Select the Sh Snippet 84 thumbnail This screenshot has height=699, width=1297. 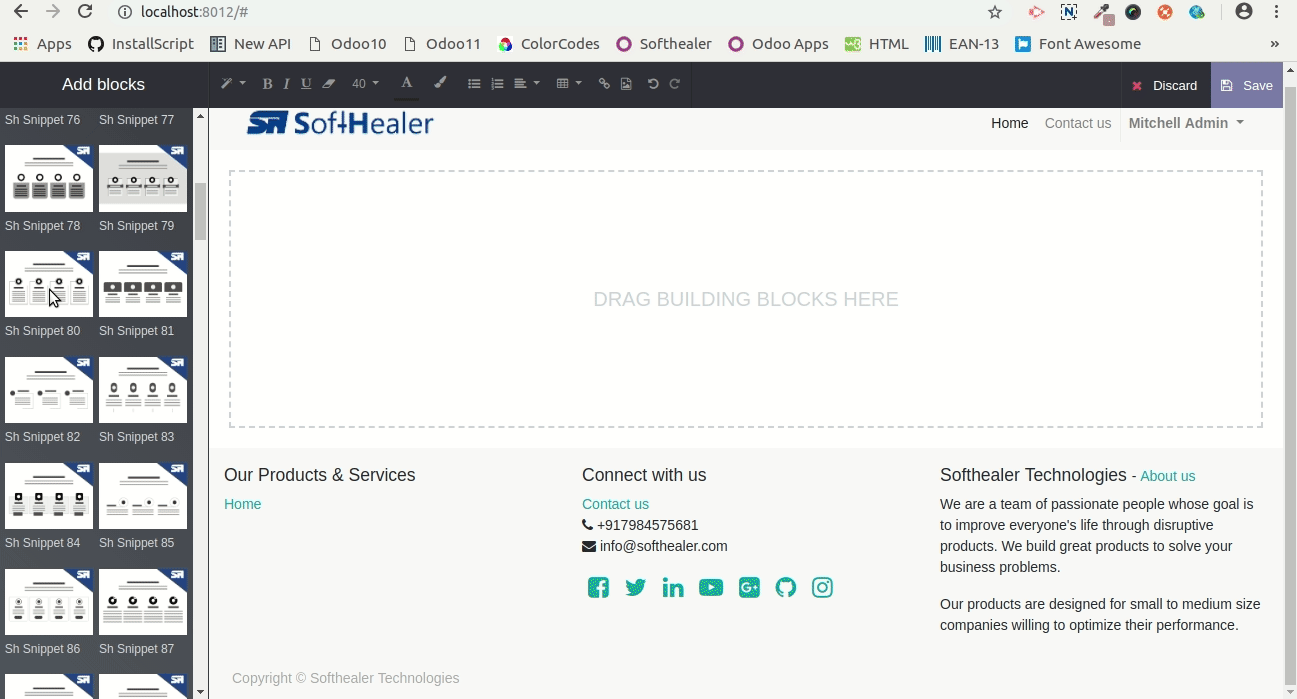coord(49,496)
